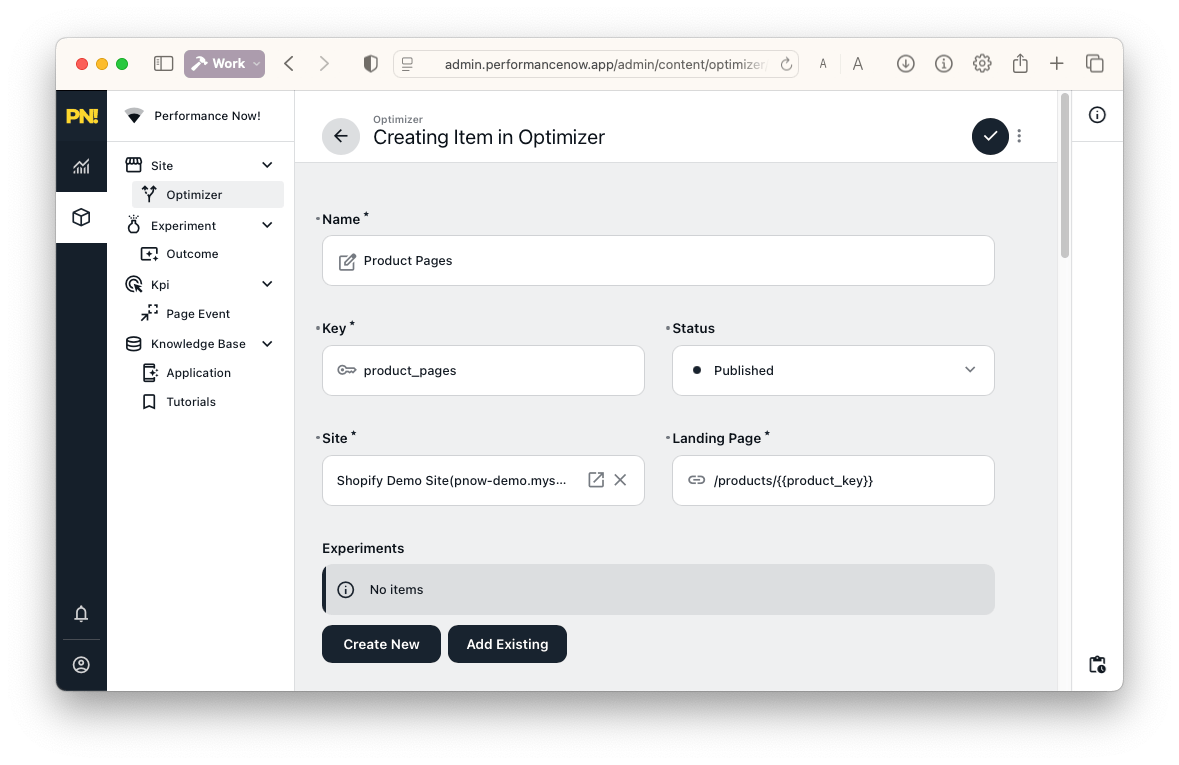The image size is (1179, 765).
Task: Focus the Key field product_pages
Action: point(483,370)
